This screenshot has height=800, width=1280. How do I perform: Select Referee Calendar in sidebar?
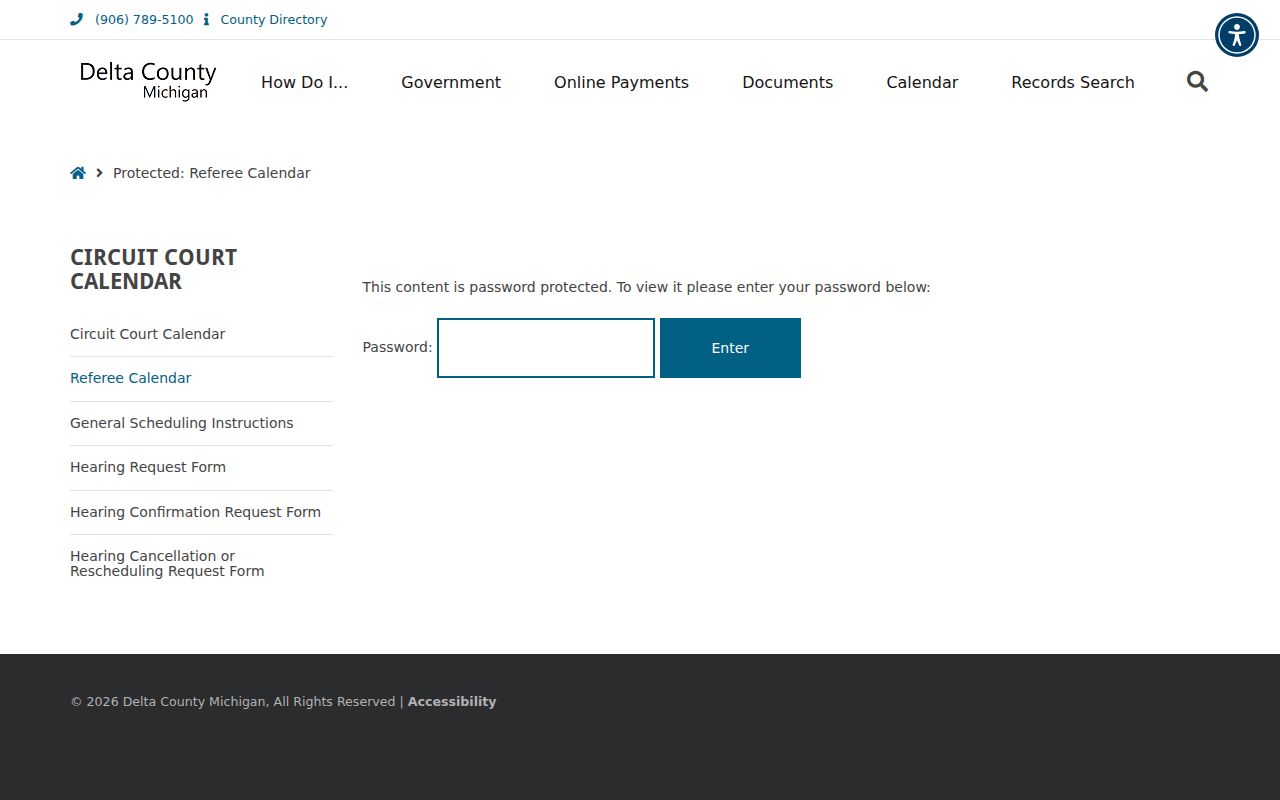pyautogui.click(x=131, y=378)
